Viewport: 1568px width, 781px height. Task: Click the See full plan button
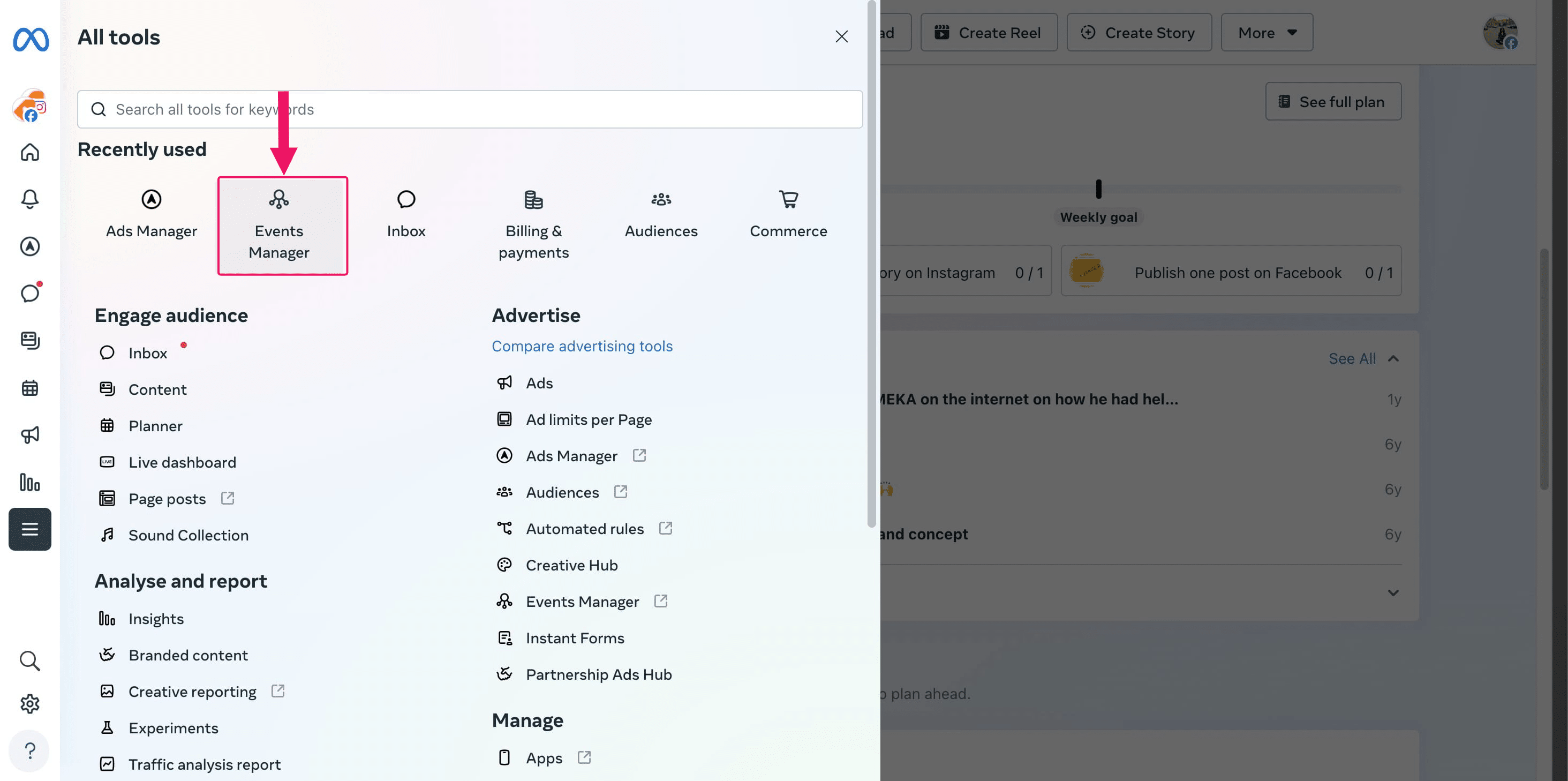click(x=1333, y=101)
